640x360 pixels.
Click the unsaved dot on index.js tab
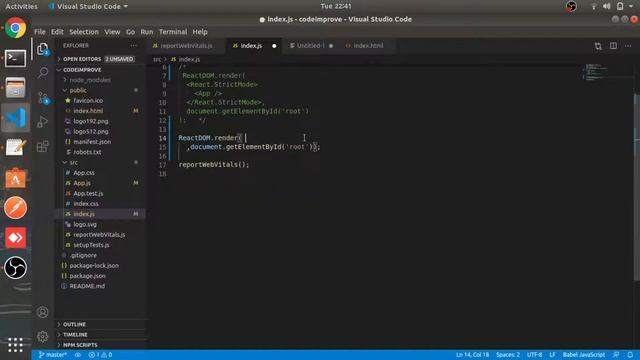(x=274, y=46)
